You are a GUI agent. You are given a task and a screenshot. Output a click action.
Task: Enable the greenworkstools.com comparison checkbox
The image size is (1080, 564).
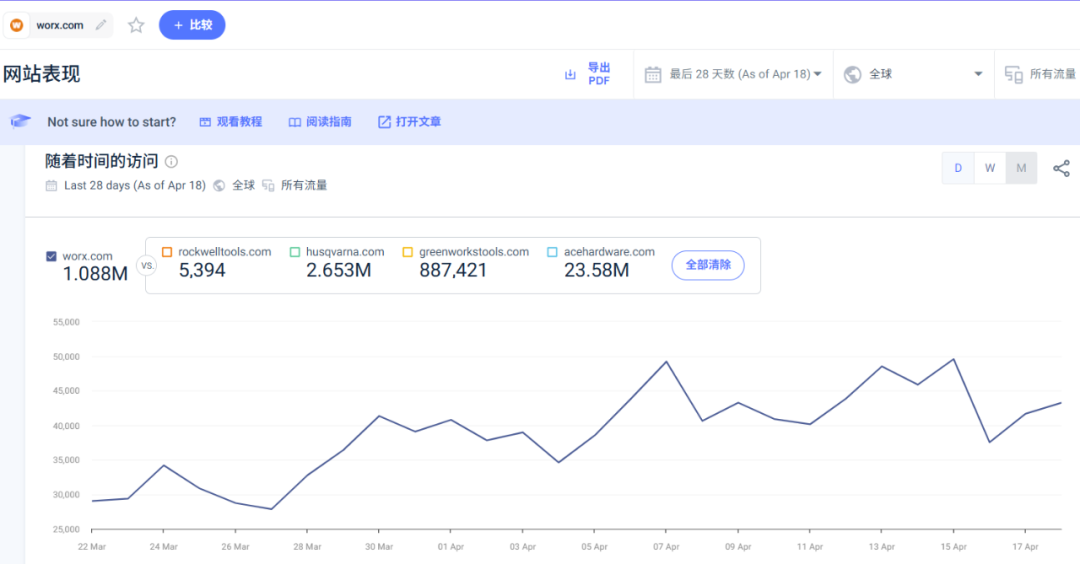coord(408,252)
